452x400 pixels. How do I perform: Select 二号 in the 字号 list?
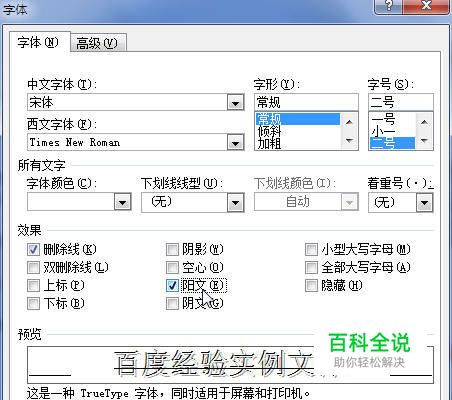tap(392, 143)
